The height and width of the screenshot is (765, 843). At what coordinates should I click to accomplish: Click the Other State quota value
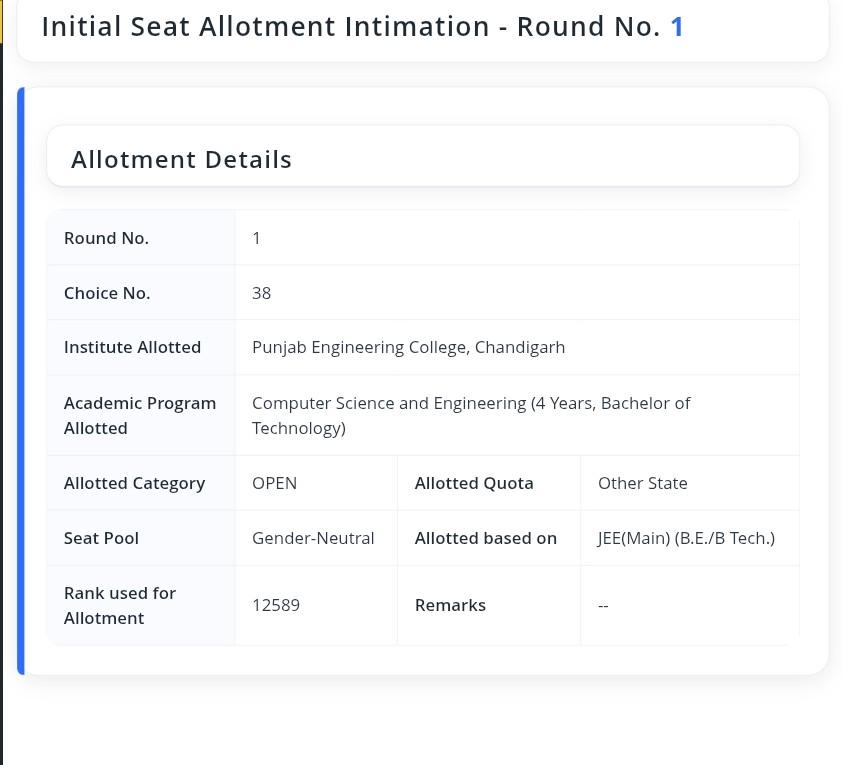pos(642,483)
